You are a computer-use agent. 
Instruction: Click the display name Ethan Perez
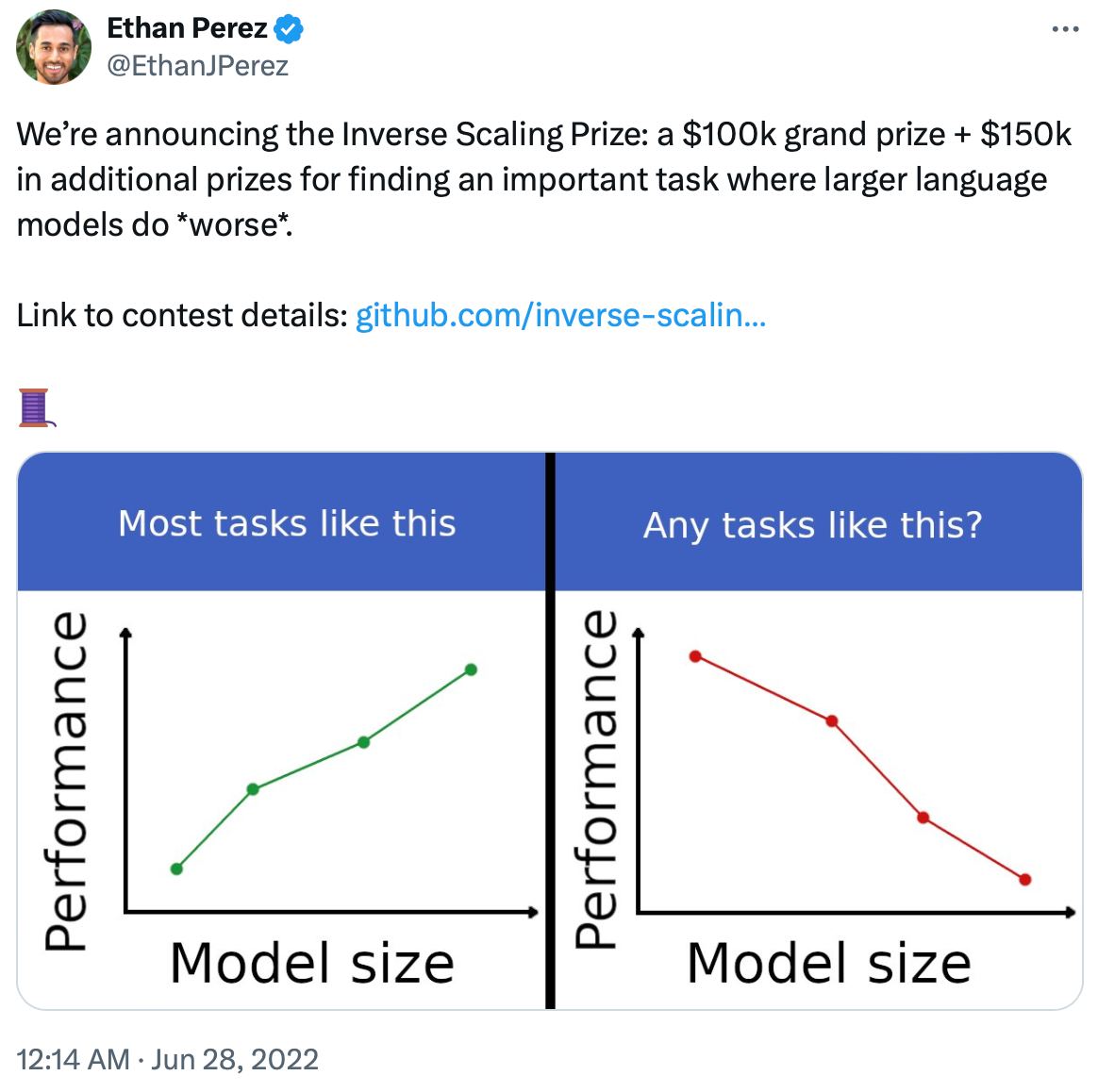coord(187,29)
